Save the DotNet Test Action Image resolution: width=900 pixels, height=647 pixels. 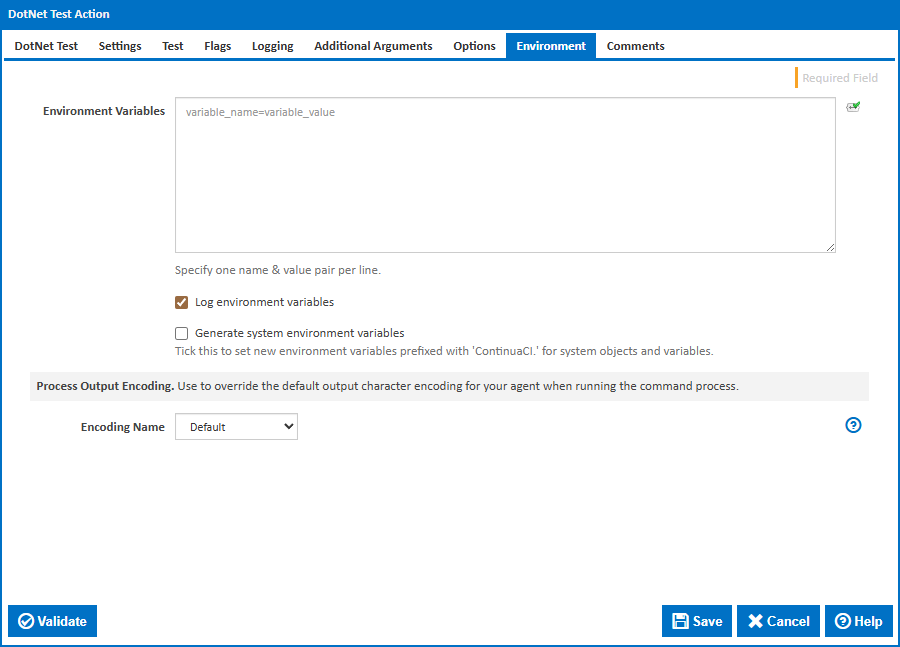(697, 620)
